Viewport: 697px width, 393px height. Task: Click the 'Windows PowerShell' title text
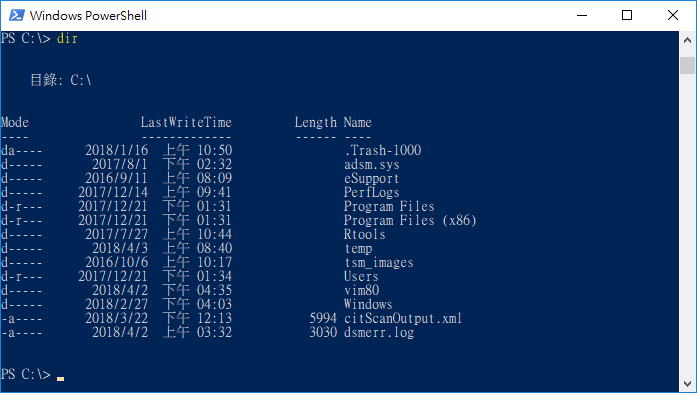point(88,16)
